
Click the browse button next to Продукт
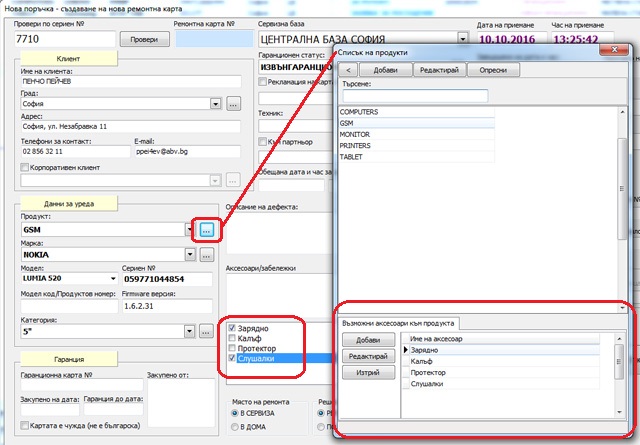tap(207, 230)
